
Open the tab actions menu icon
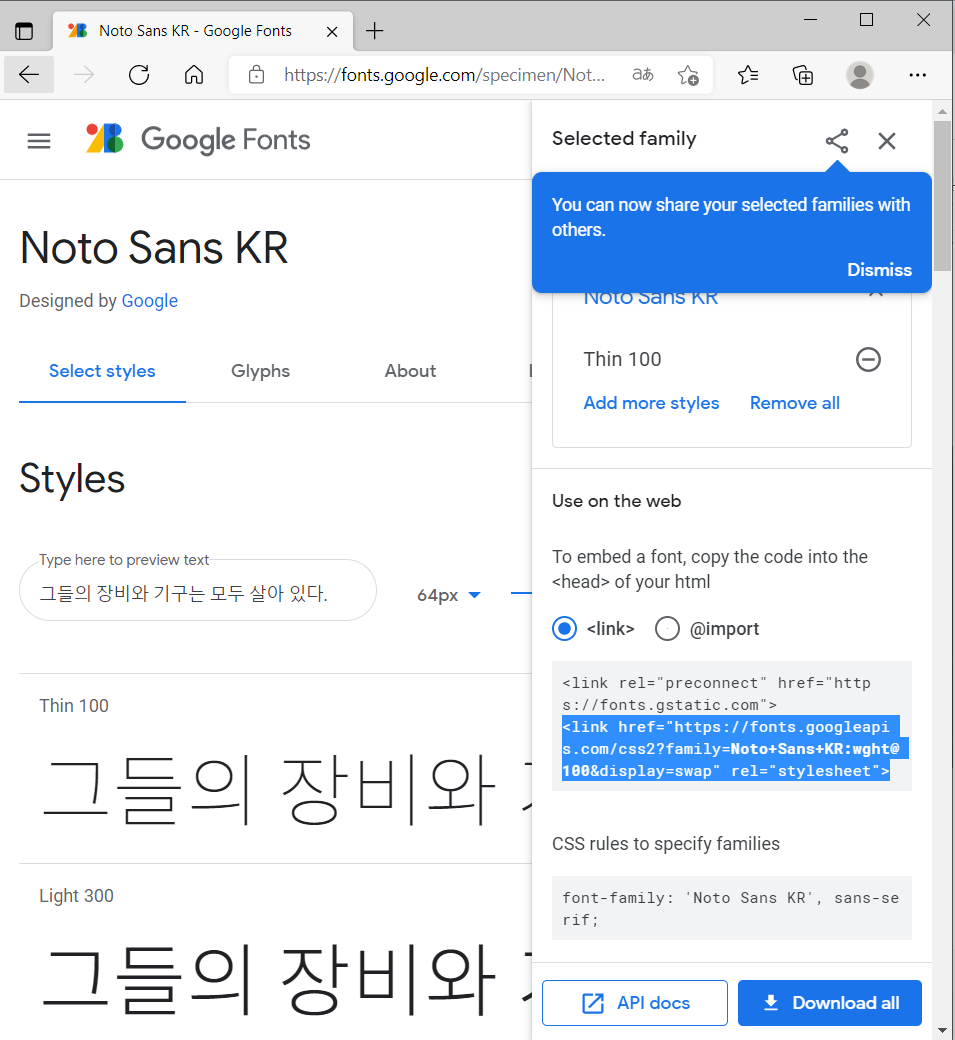[24, 31]
